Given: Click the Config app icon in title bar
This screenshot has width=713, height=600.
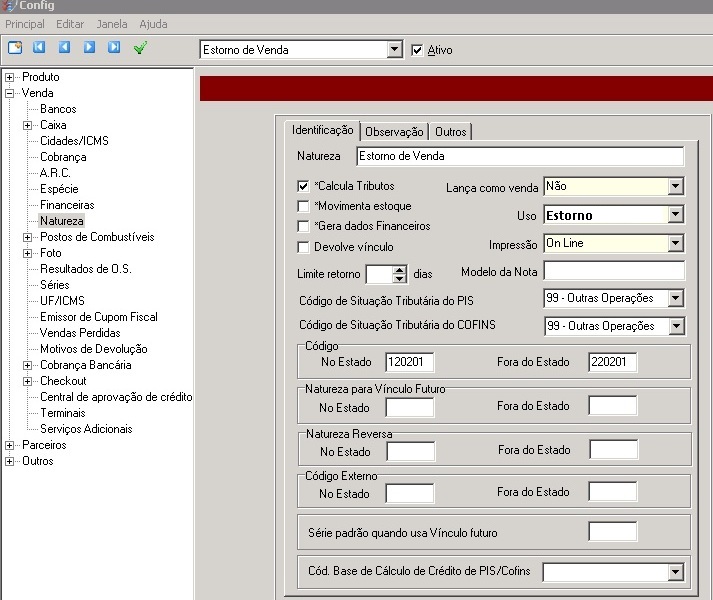Looking at the screenshot, I should pyautogui.click(x=9, y=5).
